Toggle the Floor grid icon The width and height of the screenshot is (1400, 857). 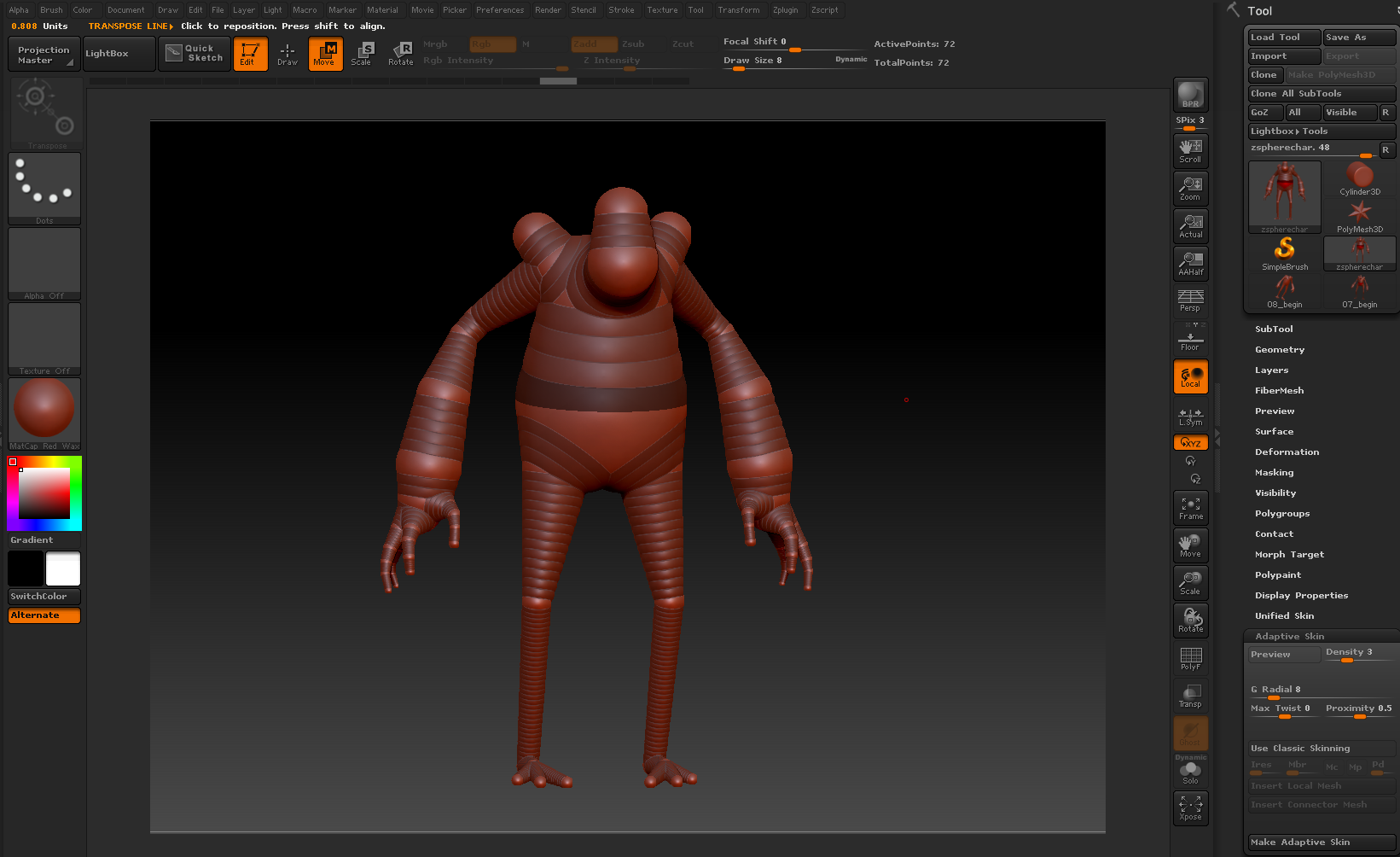pos(1190,338)
